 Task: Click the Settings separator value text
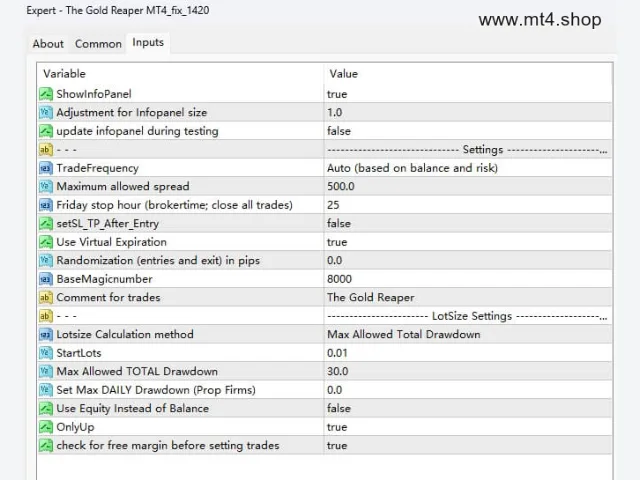point(467,149)
